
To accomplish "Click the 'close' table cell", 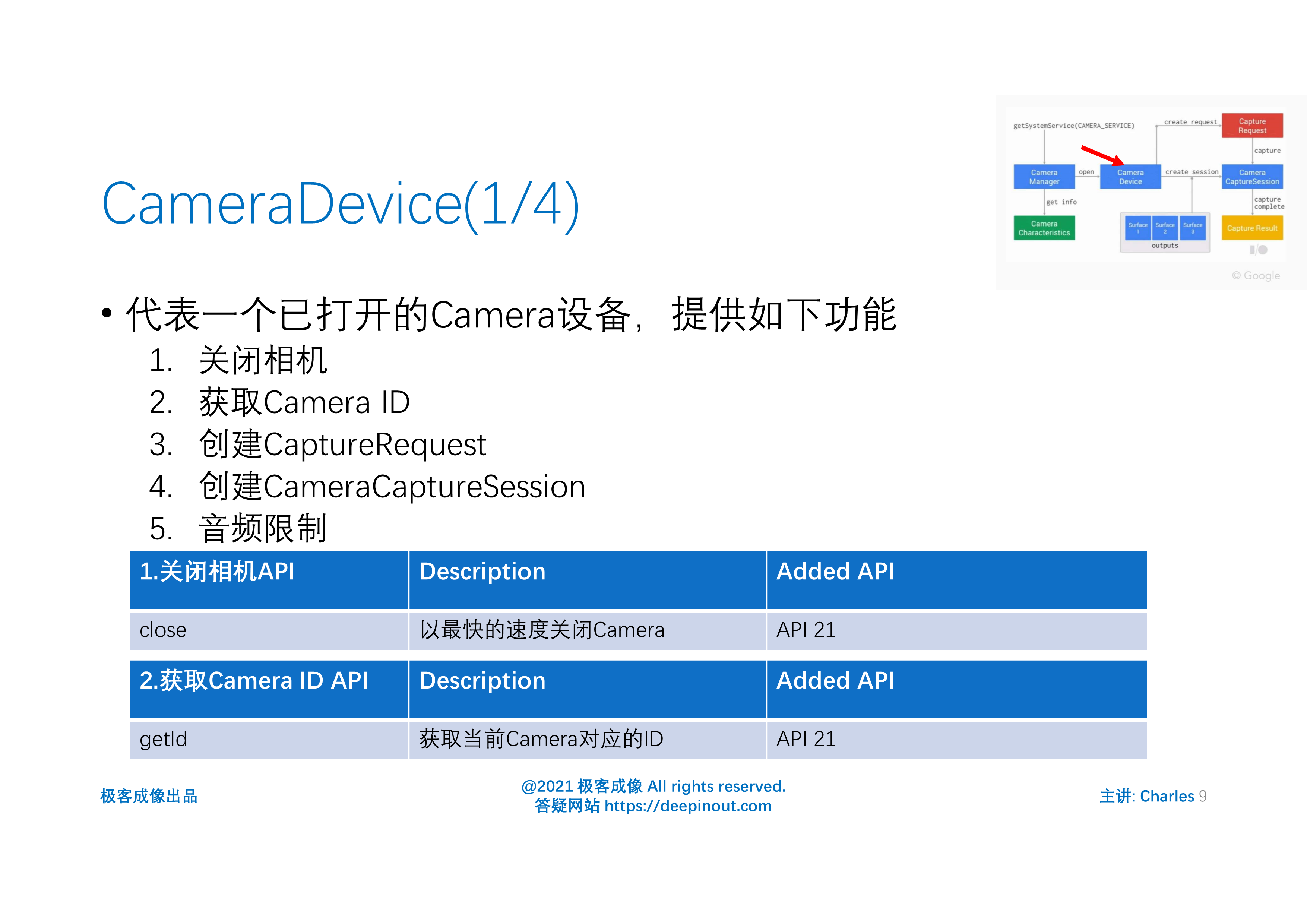I will [x=269, y=631].
